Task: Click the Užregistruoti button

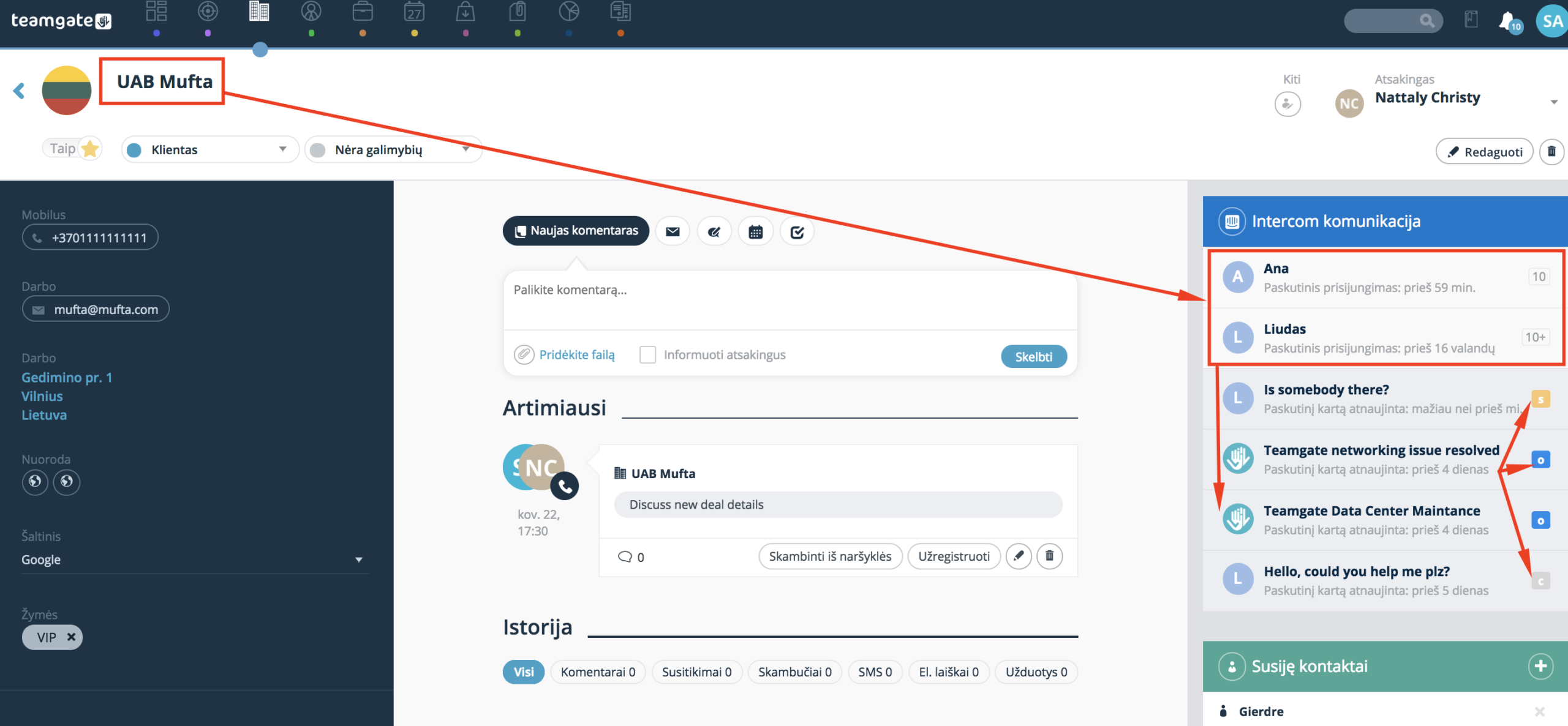Action: click(x=954, y=556)
